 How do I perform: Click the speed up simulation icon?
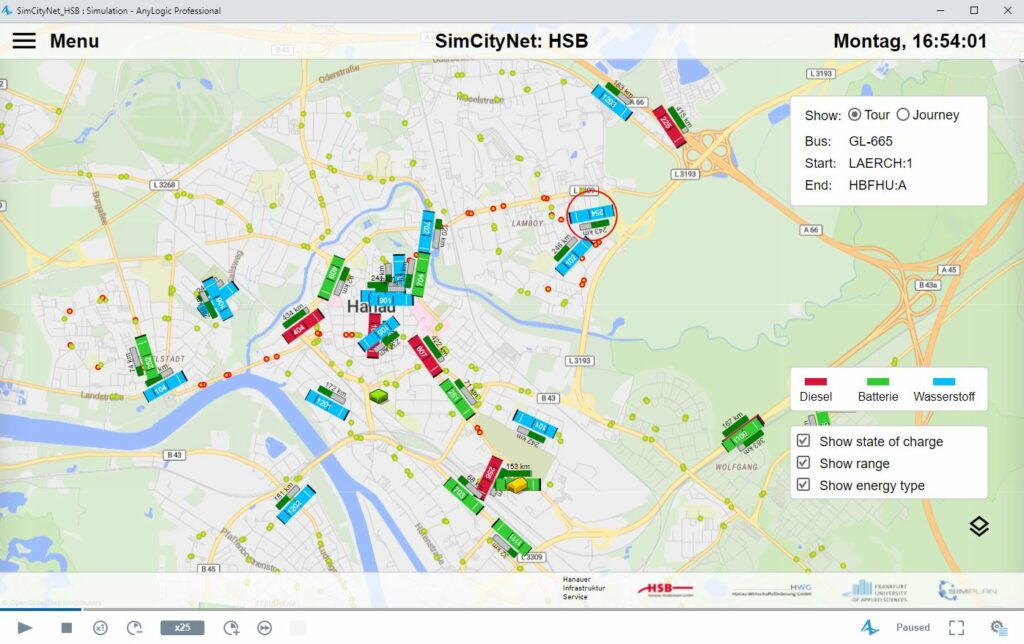231,627
